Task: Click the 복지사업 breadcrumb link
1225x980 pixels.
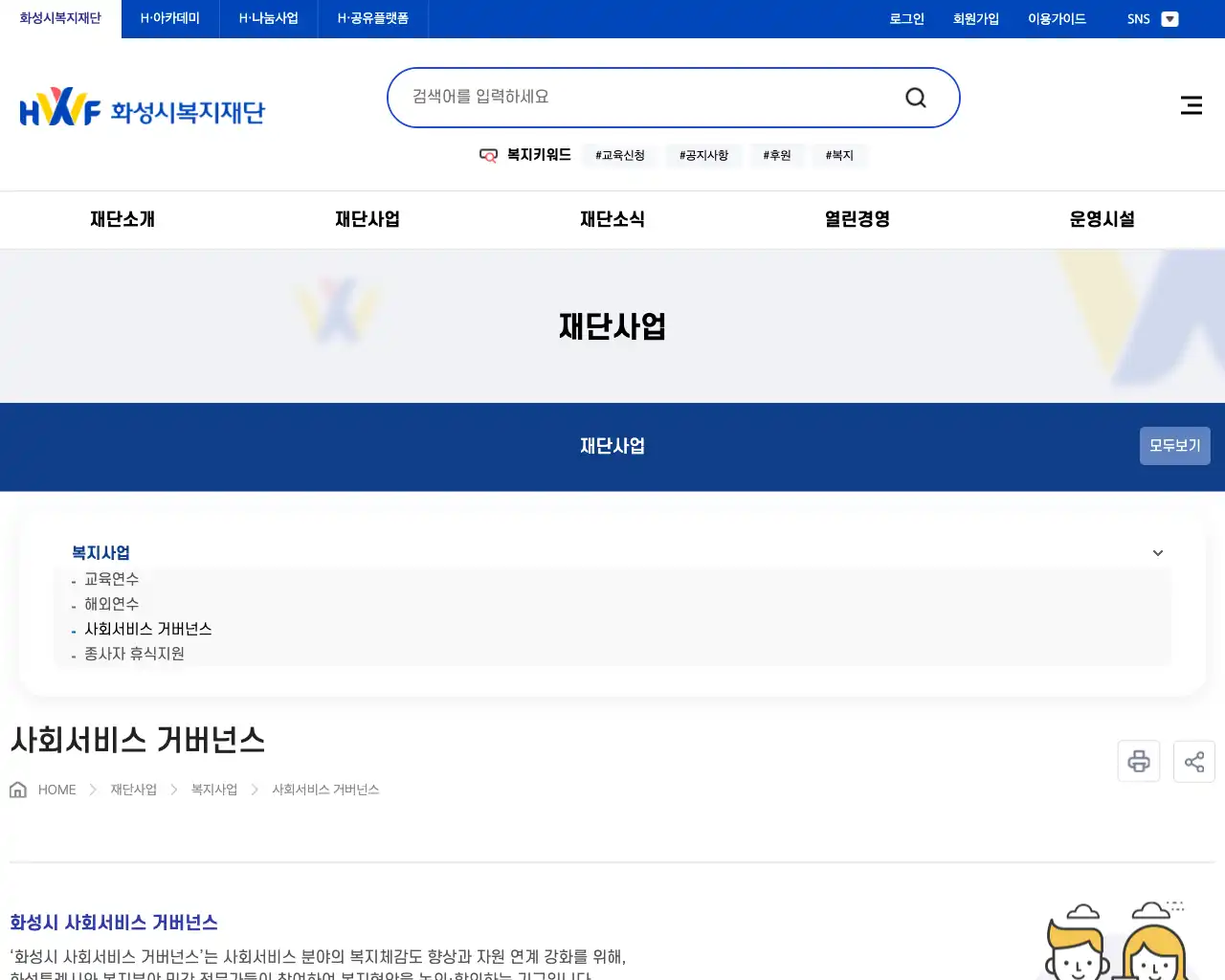Action: tap(212, 789)
